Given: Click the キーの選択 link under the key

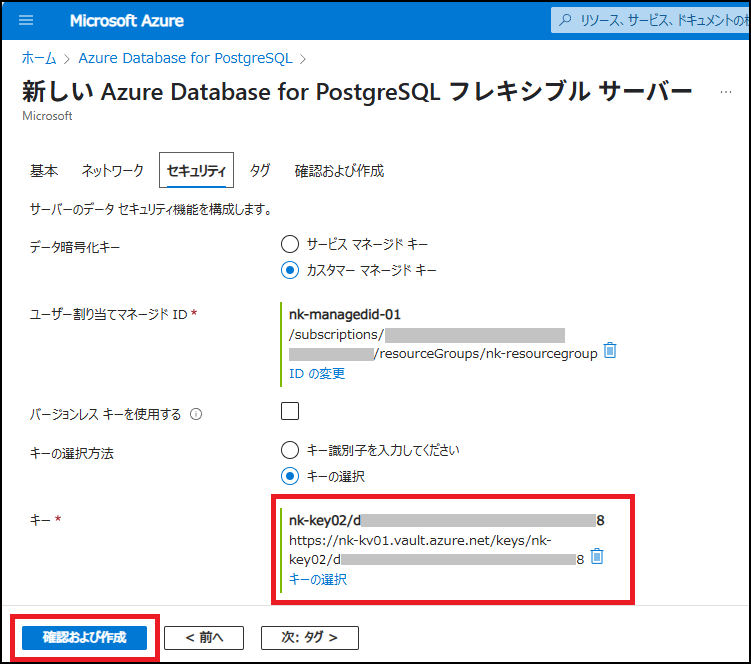Looking at the screenshot, I should point(318,580).
